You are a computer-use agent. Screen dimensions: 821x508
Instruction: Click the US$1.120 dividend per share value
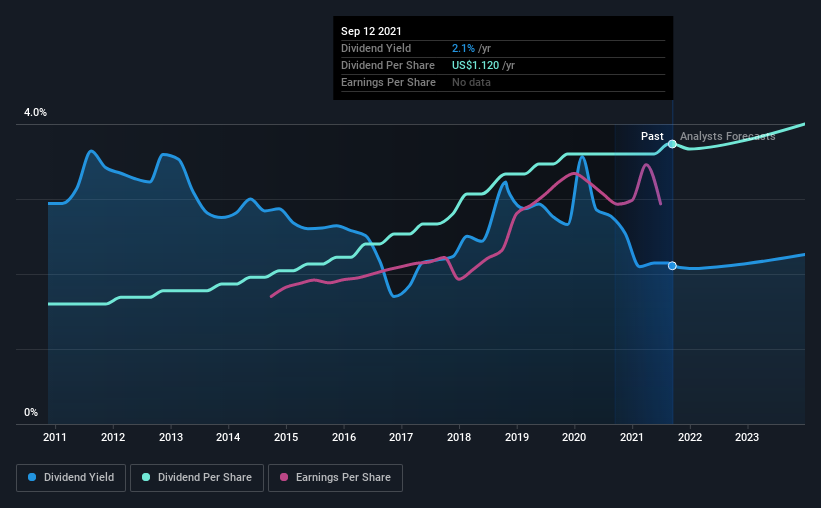[x=475, y=65]
